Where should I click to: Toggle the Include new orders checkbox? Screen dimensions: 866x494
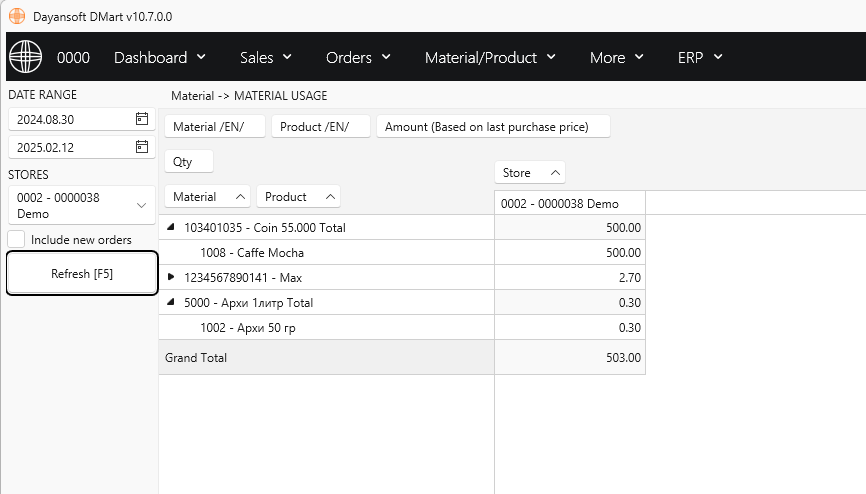[x=17, y=239]
